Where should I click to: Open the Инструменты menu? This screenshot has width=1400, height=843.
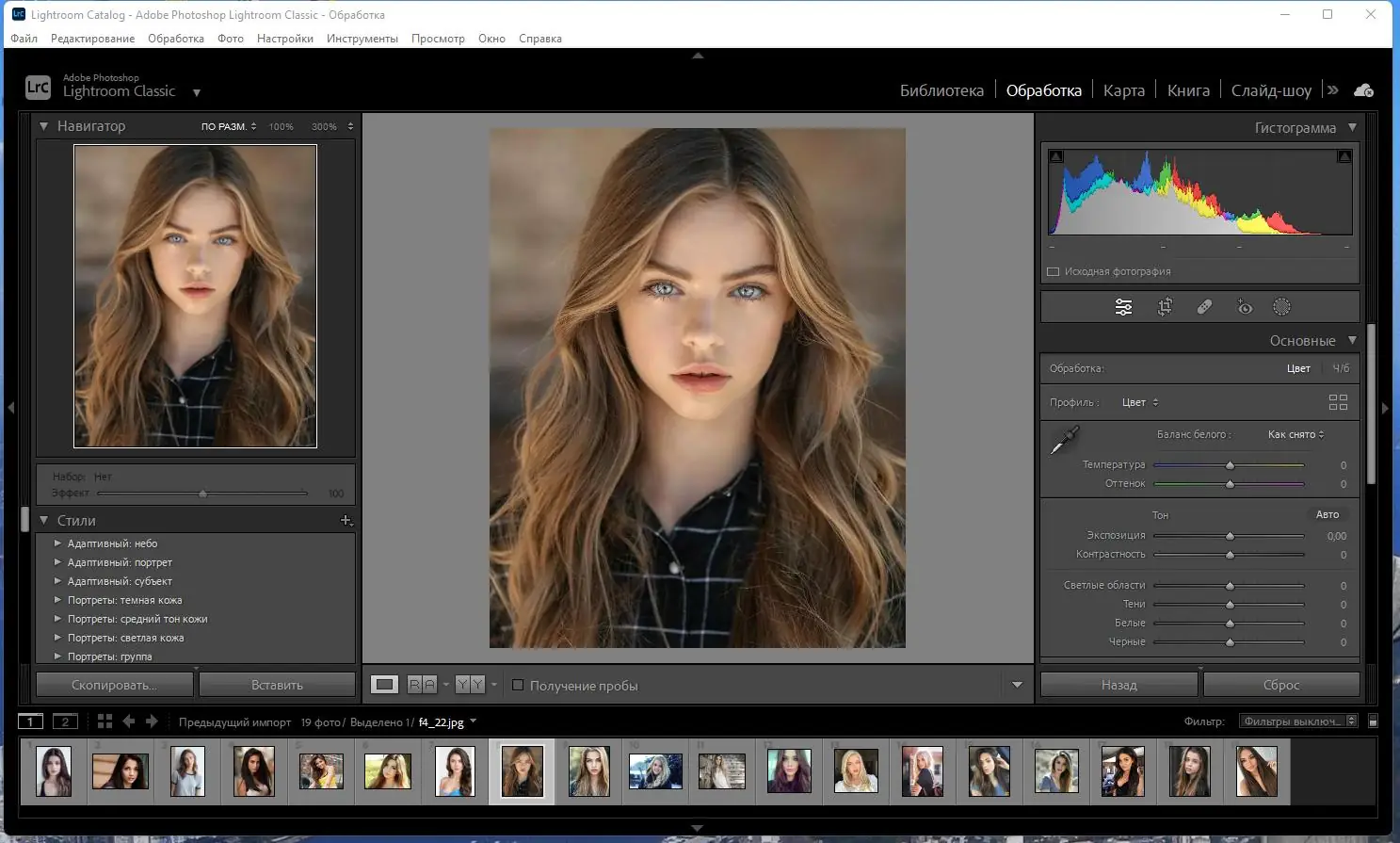362,39
